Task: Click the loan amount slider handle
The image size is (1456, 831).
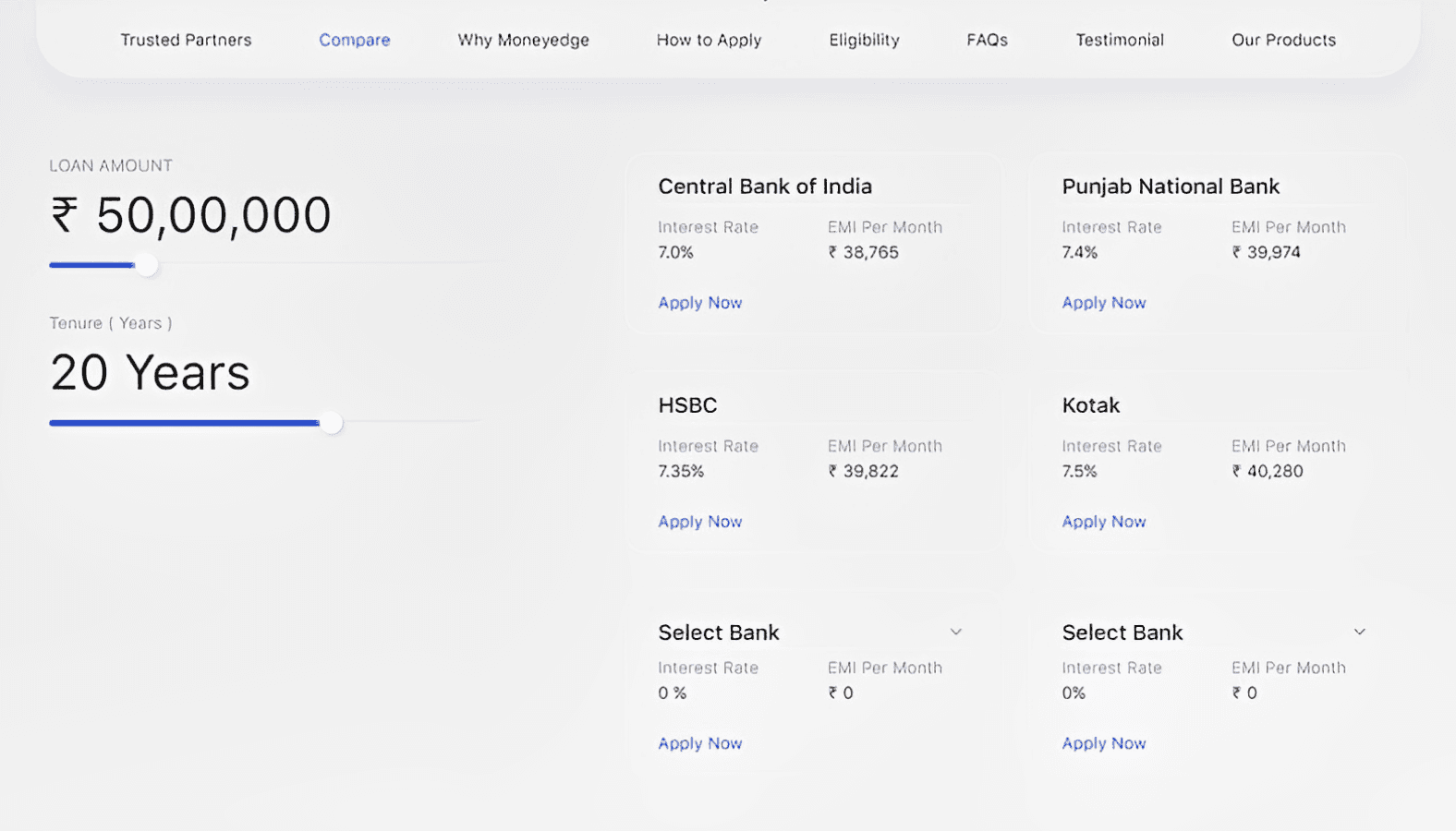Action: coord(146,266)
